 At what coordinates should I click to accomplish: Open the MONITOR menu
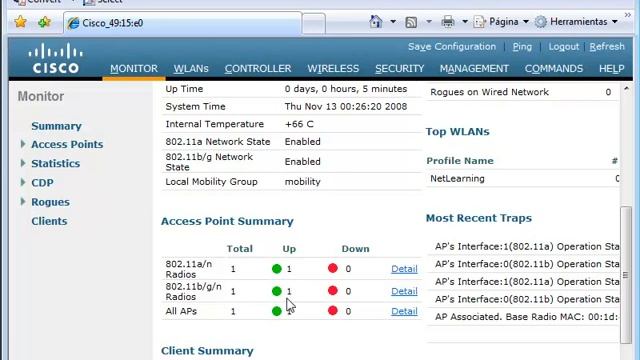[134, 69]
